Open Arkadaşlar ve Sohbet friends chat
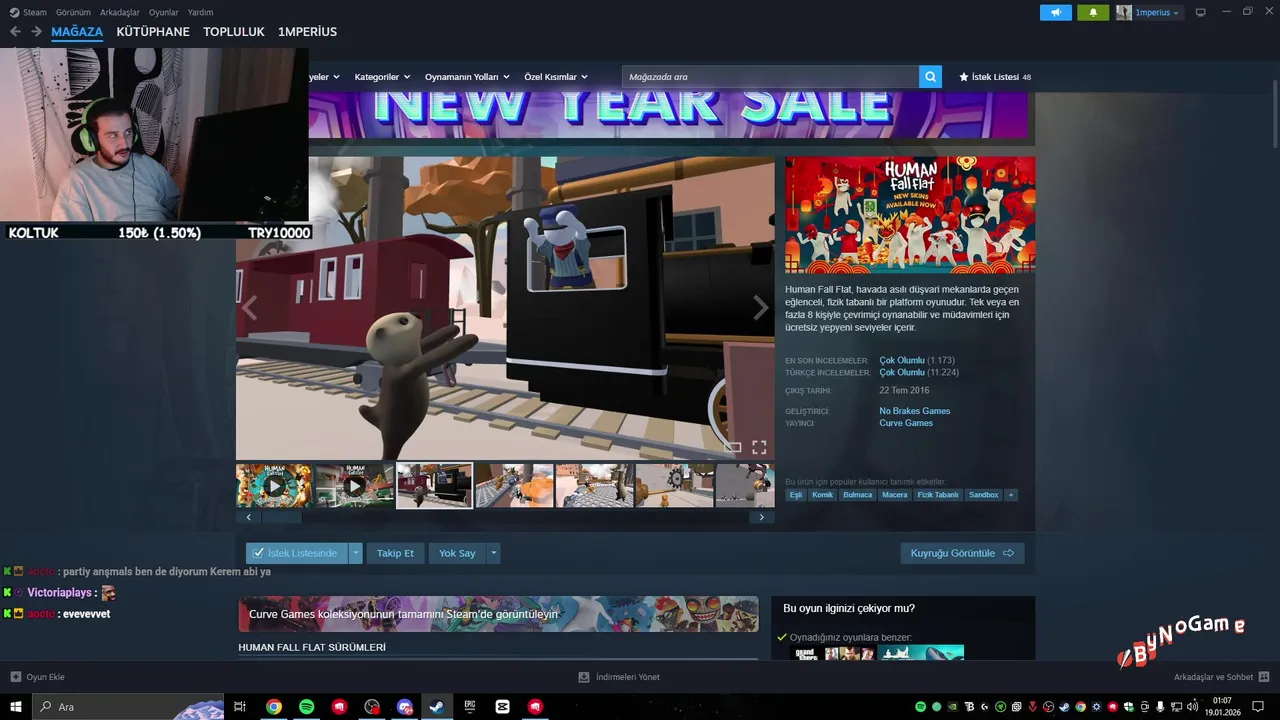Image resolution: width=1280 pixels, height=720 pixels. [x=1222, y=677]
